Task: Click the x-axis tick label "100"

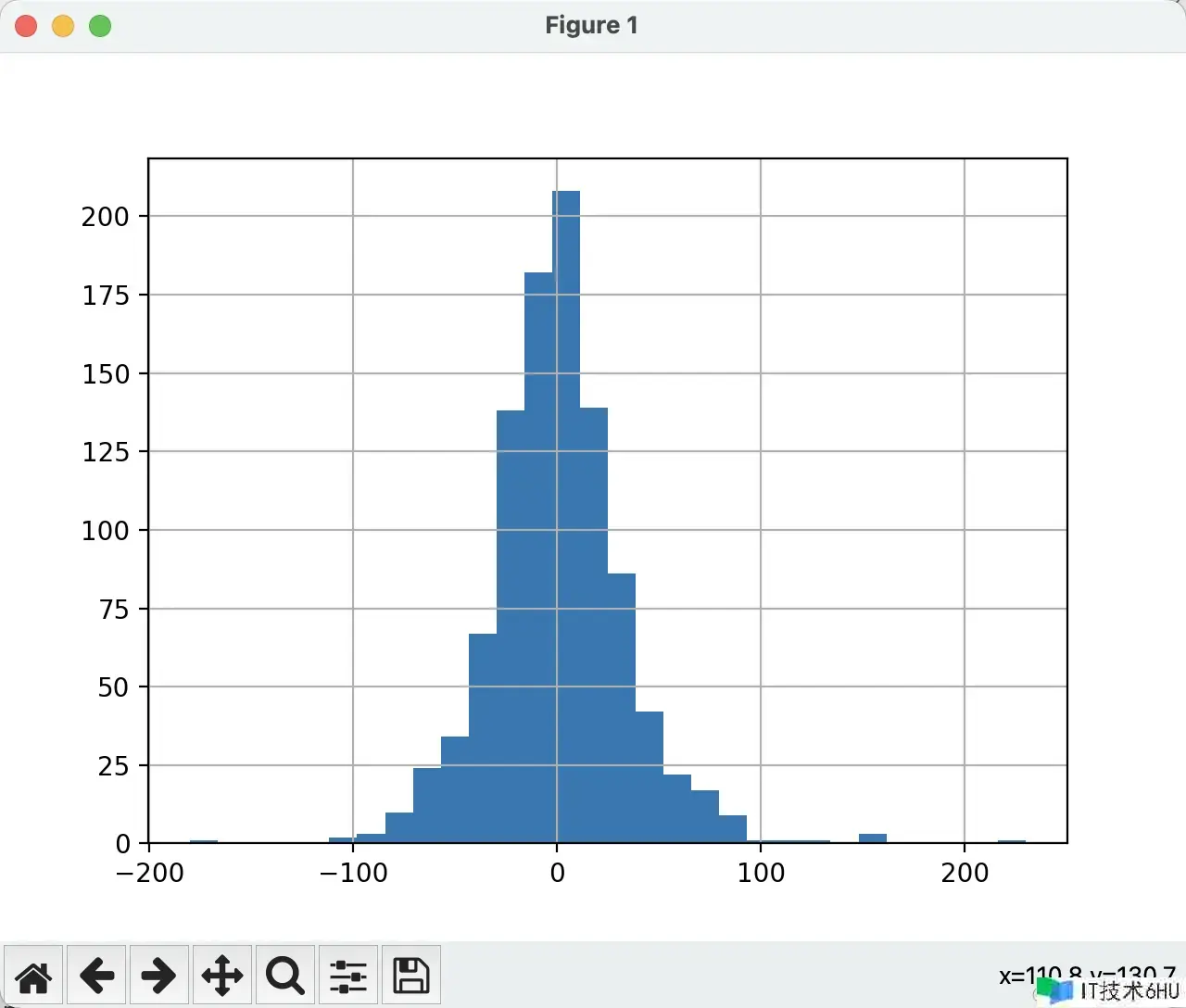Action: pos(761,873)
